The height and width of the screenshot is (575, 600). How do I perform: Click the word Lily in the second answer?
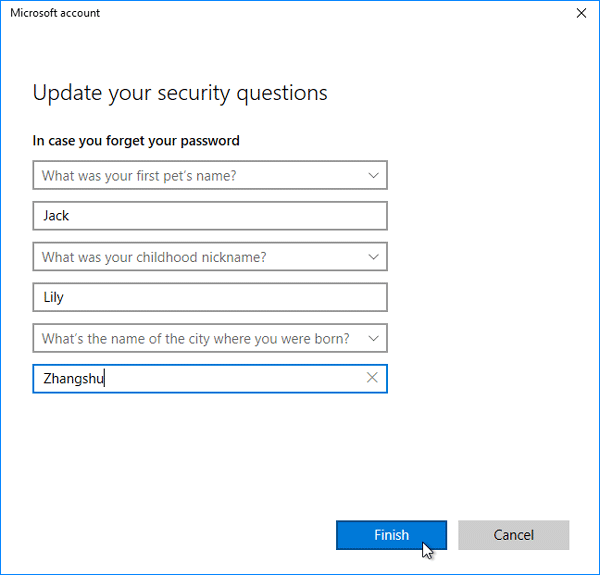(53, 297)
